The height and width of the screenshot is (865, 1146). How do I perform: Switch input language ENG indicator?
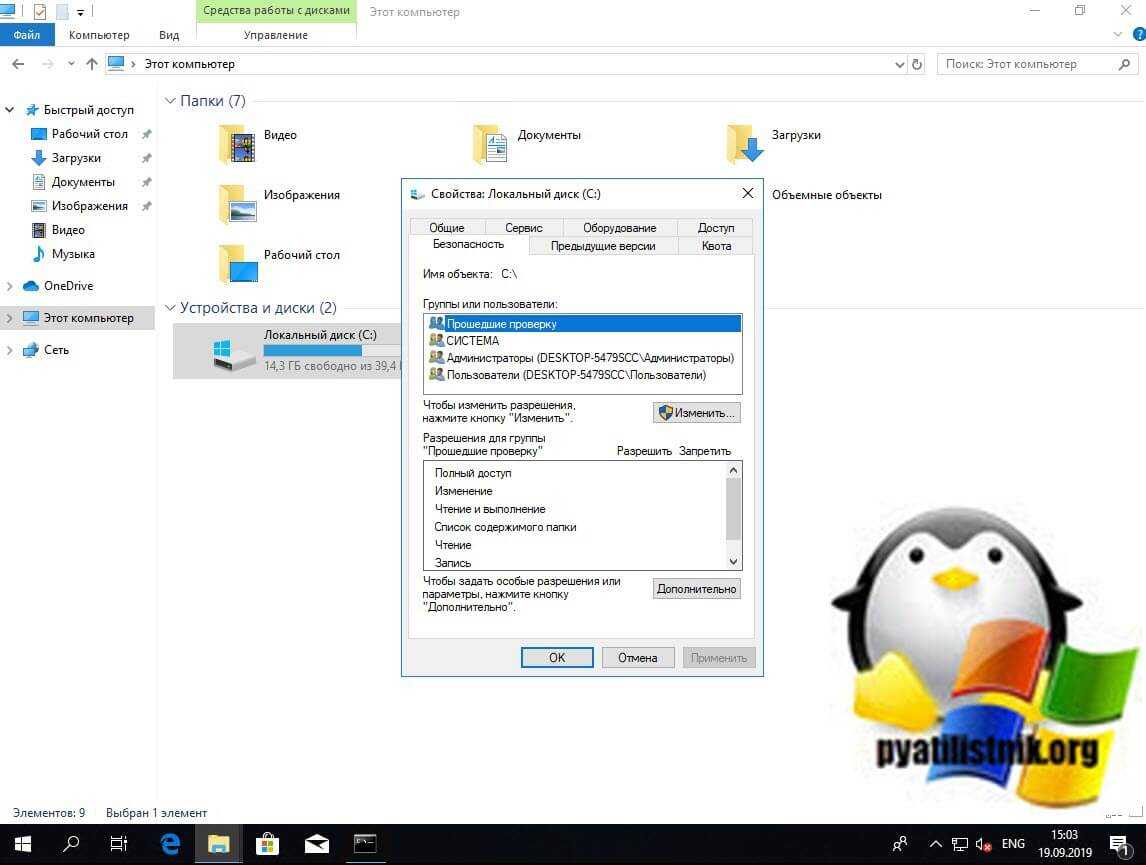1013,845
